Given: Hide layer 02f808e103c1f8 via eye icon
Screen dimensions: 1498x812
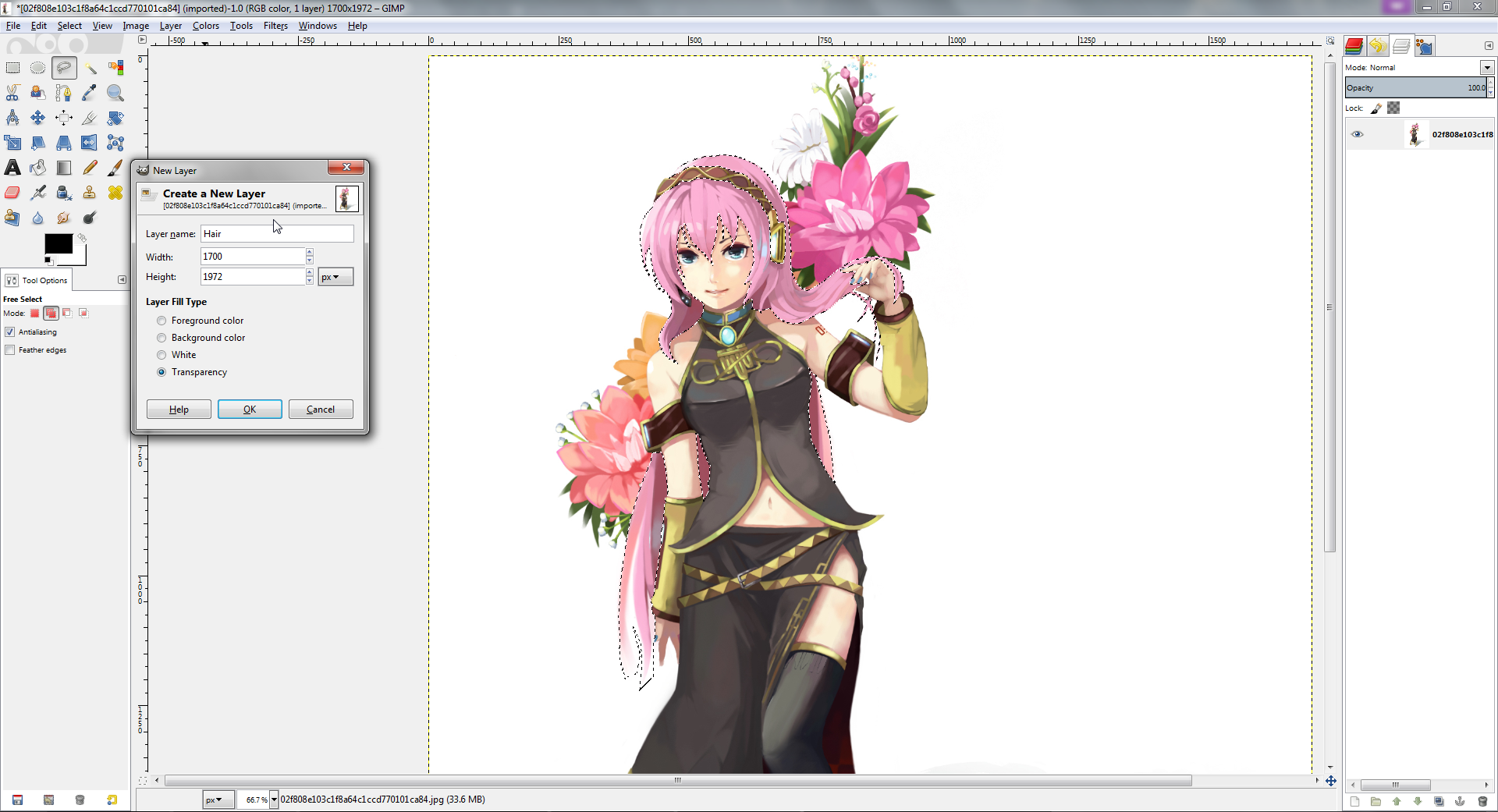Looking at the screenshot, I should click(x=1358, y=134).
